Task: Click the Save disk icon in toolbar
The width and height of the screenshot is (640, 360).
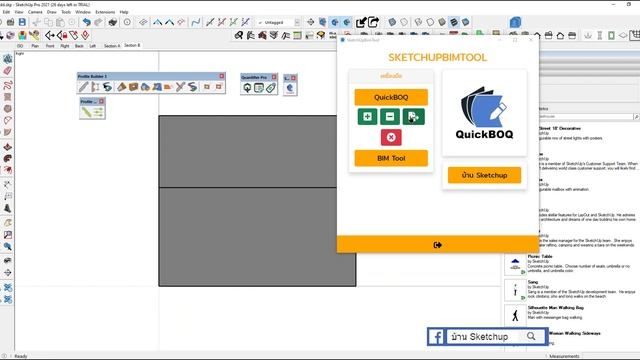Action: [x=22, y=22]
